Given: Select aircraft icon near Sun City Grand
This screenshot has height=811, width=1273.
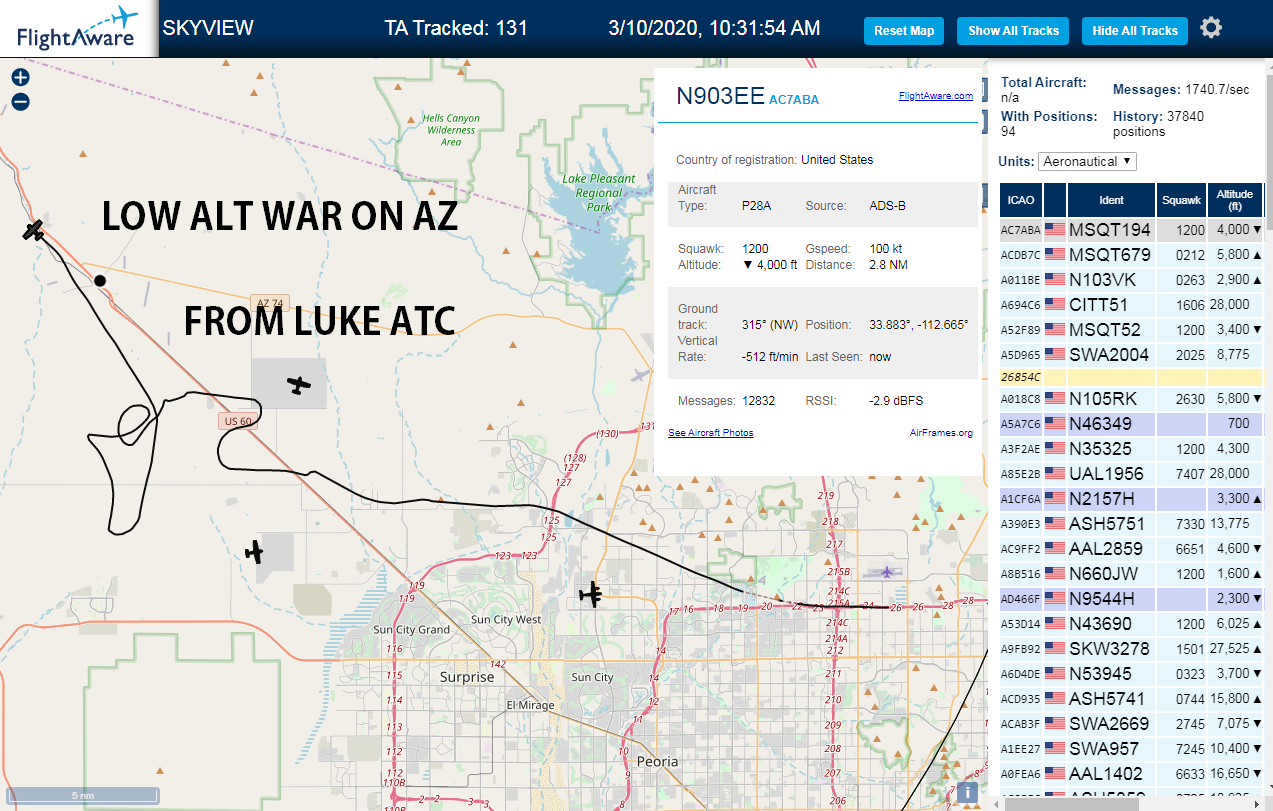Looking at the screenshot, I should 254,551.
